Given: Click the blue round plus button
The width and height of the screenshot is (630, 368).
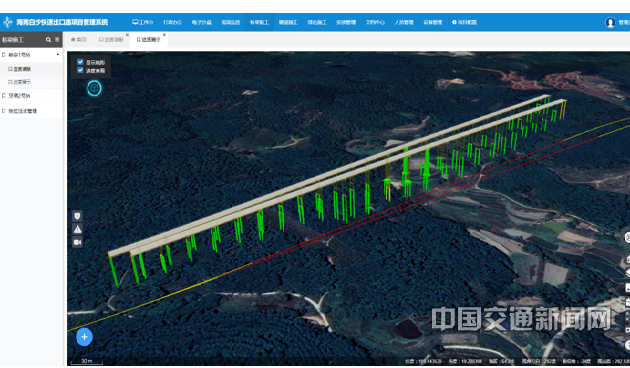Looking at the screenshot, I should pos(84,337).
